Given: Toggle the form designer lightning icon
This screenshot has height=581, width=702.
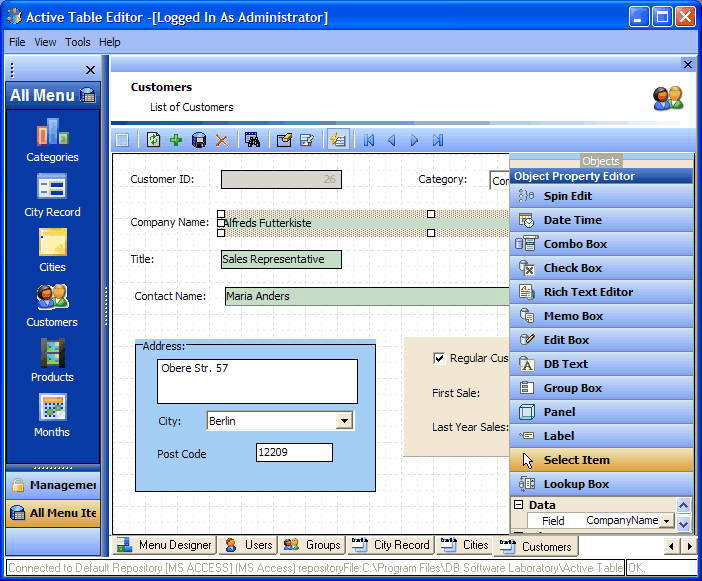Looking at the screenshot, I should [x=338, y=141].
